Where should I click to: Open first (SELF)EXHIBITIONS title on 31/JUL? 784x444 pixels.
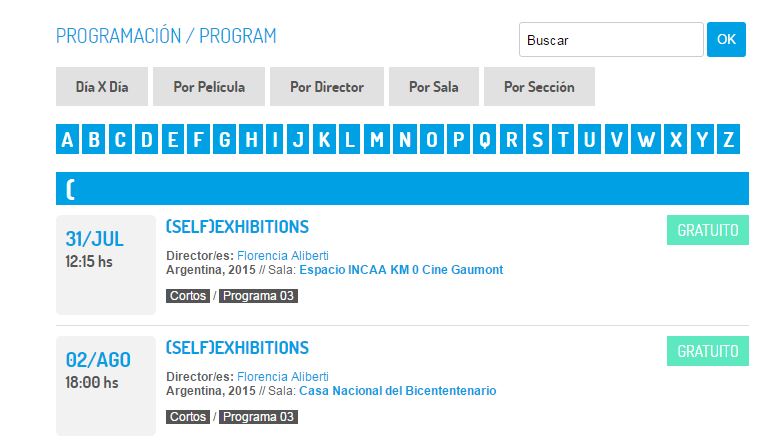tap(237, 227)
